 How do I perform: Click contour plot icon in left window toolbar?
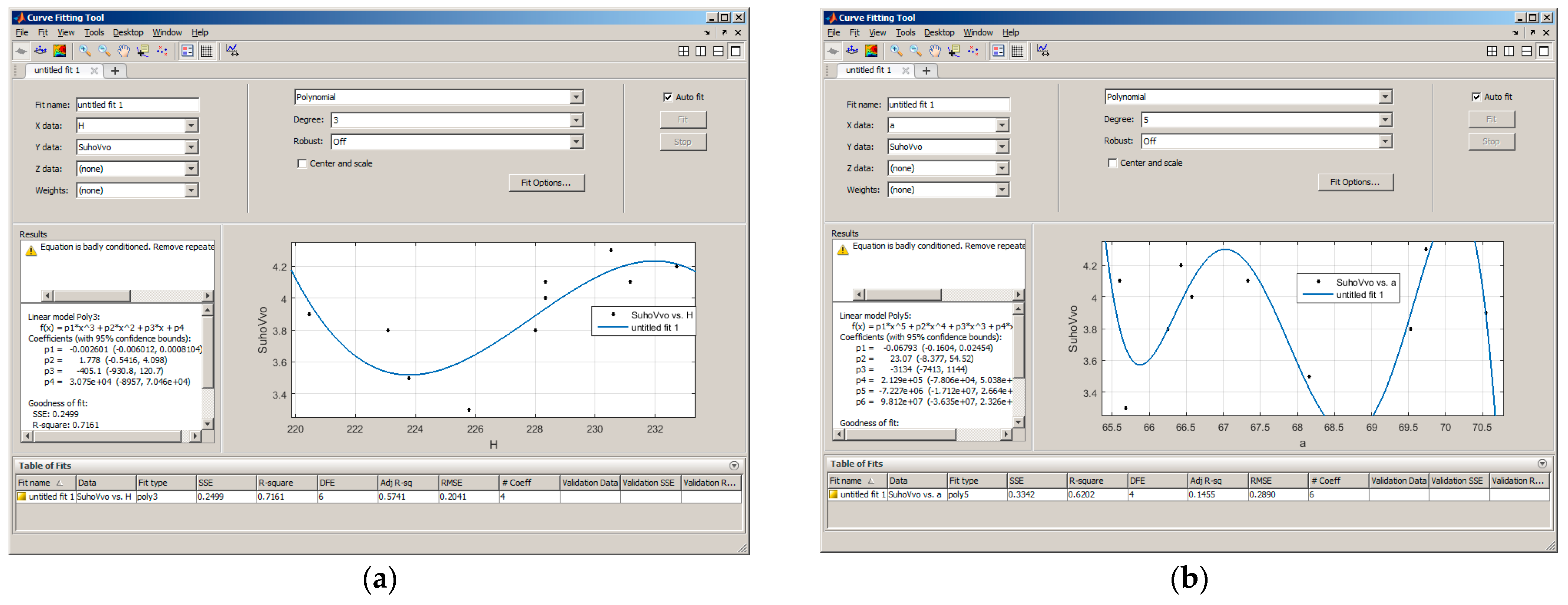coord(60,52)
